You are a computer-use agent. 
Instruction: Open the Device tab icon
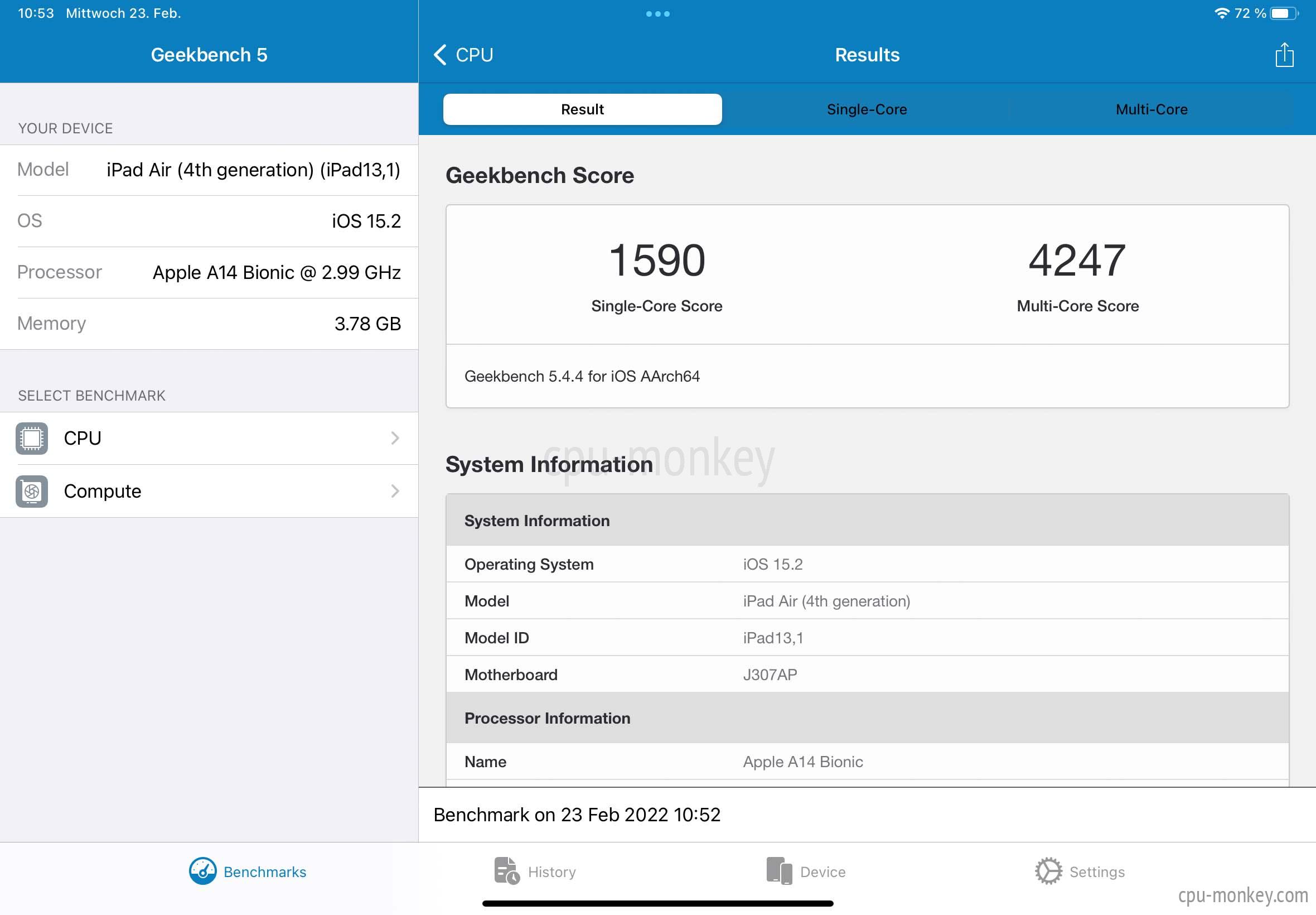pos(778,871)
